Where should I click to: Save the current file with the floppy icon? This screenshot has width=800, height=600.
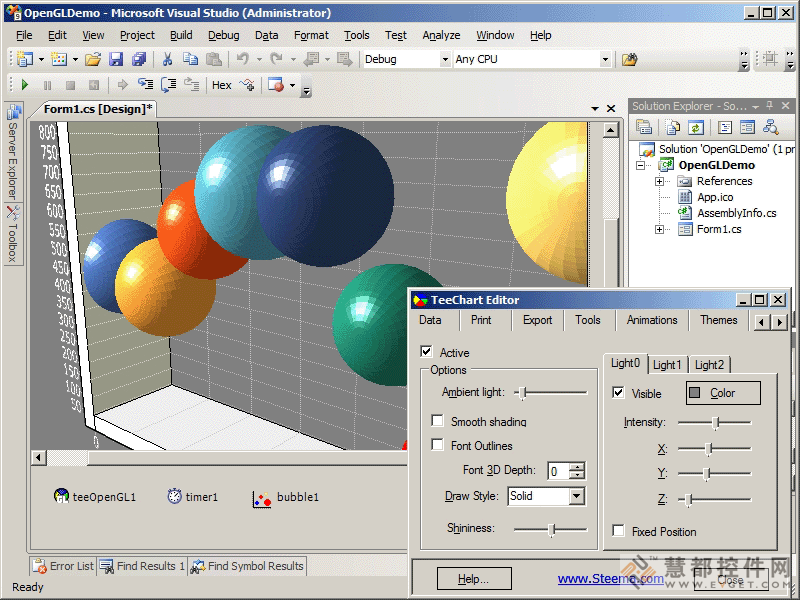pyautogui.click(x=116, y=59)
